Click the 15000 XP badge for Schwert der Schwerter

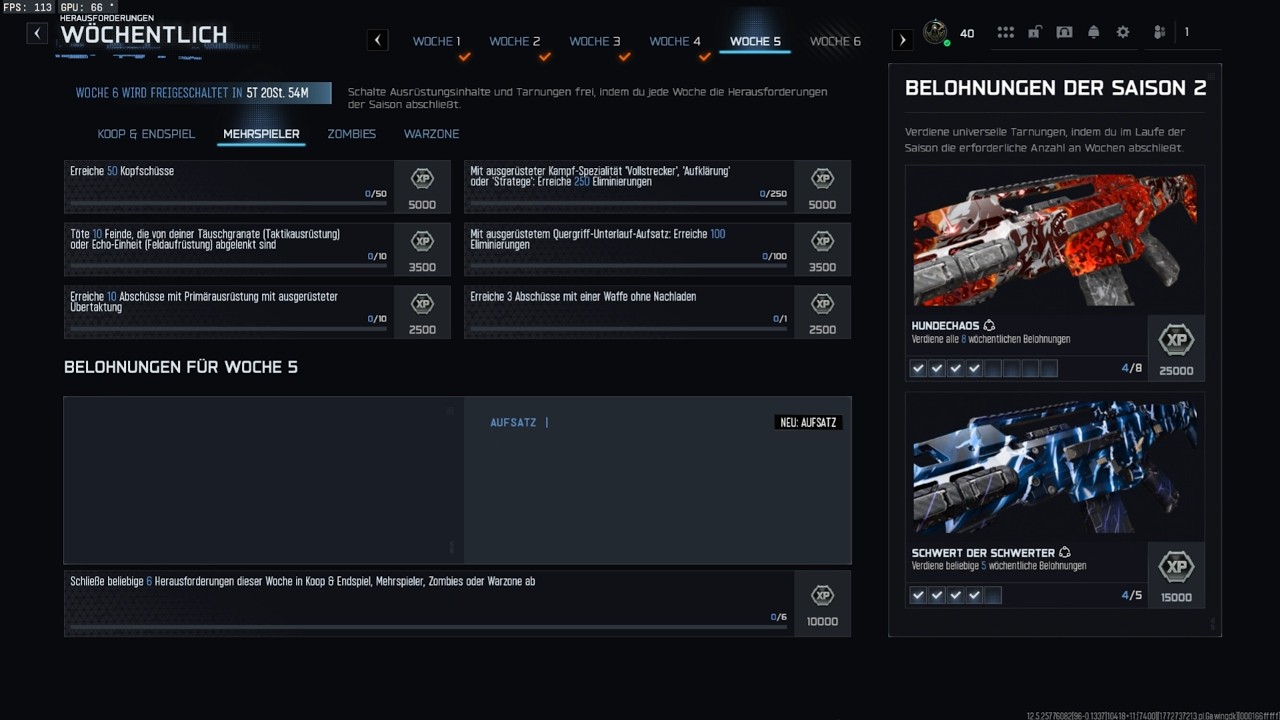tap(1176, 568)
